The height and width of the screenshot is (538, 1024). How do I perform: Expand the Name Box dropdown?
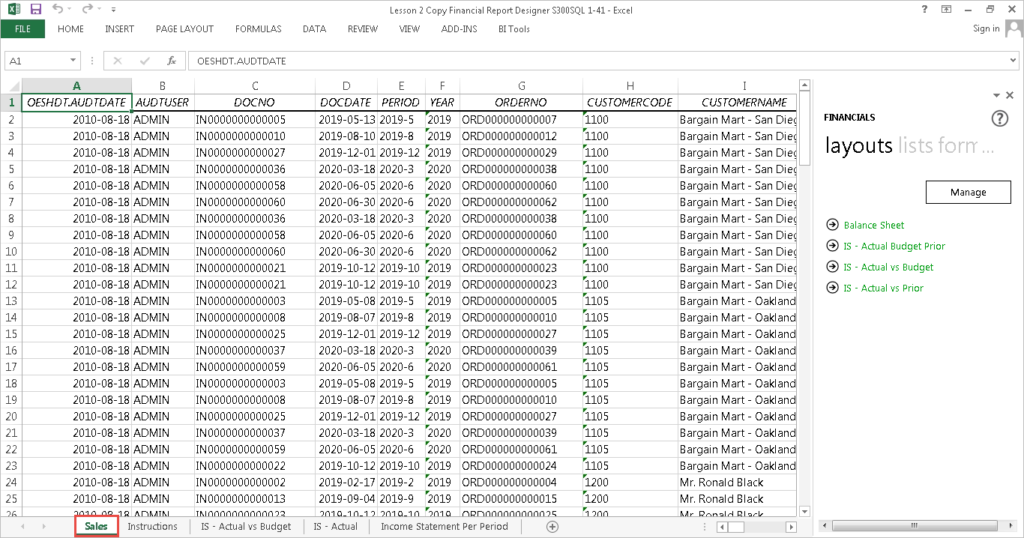[x=79, y=61]
